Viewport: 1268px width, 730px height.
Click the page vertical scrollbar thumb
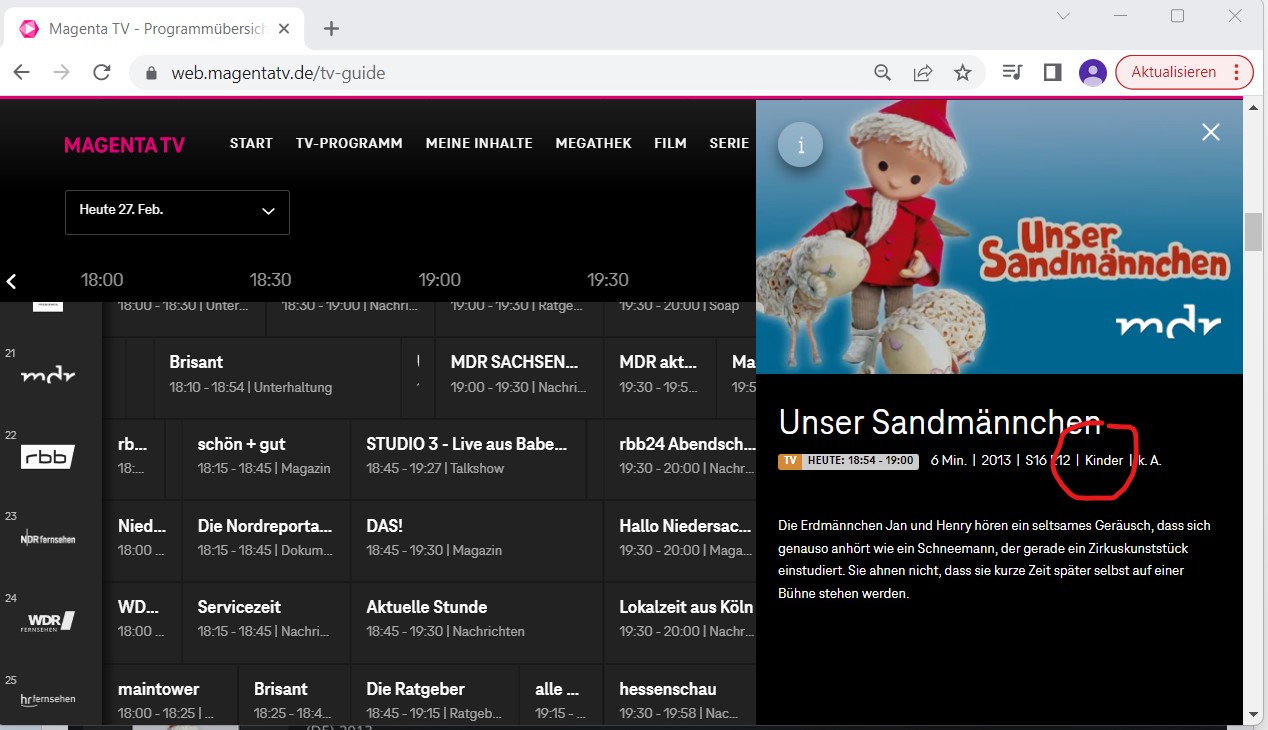(1254, 232)
